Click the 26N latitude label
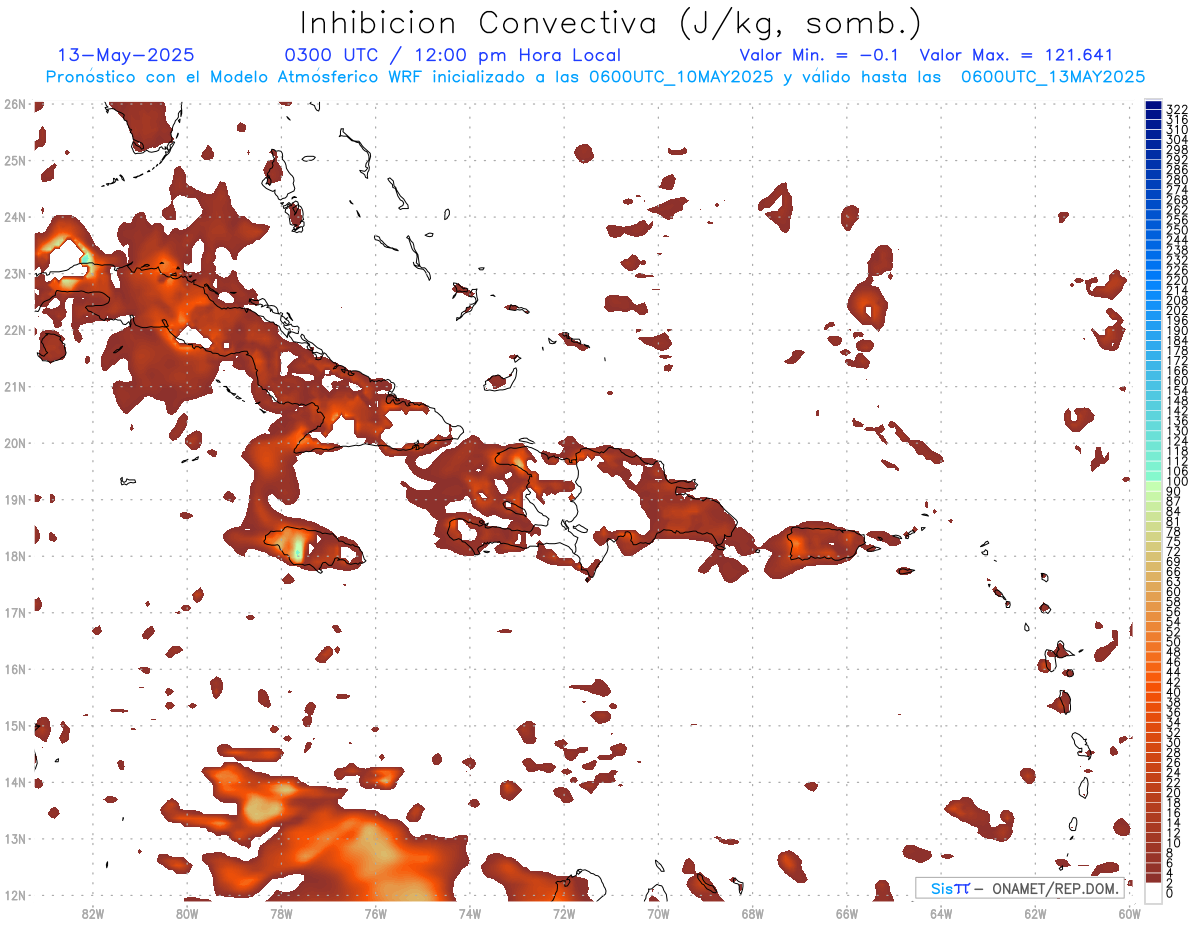 [x=14, y=103]
